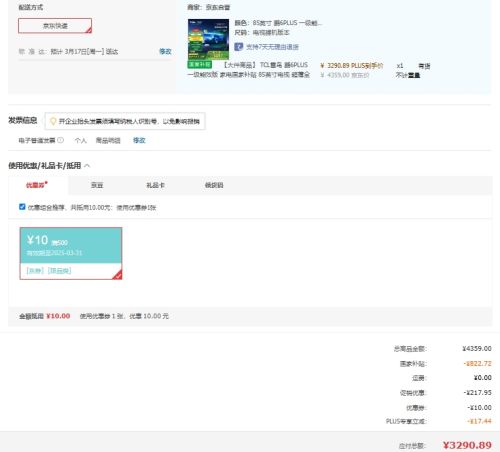Toggle the 优惠组合推荐 checkbox
500x452 pixels.
point(22,207)
